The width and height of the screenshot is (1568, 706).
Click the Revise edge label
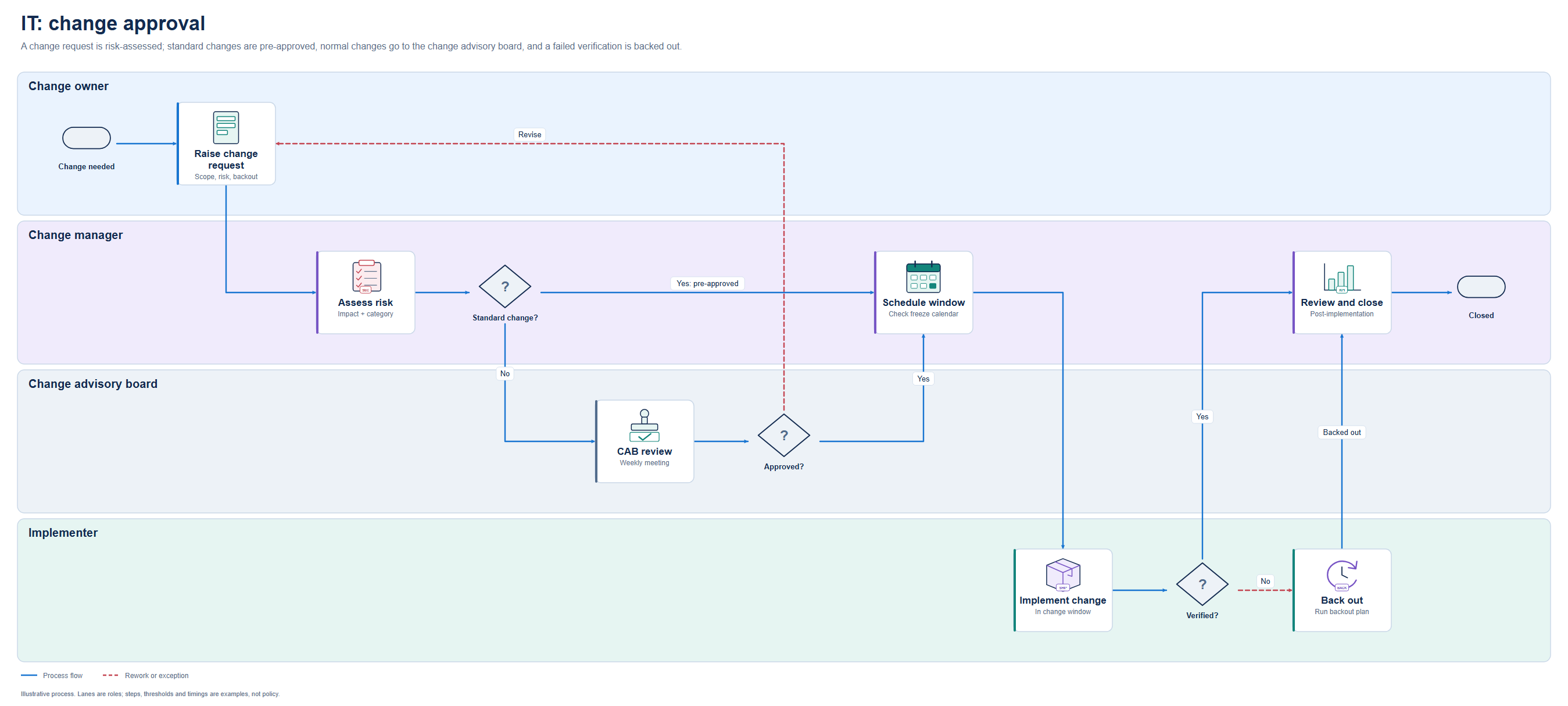pos(529,134)
